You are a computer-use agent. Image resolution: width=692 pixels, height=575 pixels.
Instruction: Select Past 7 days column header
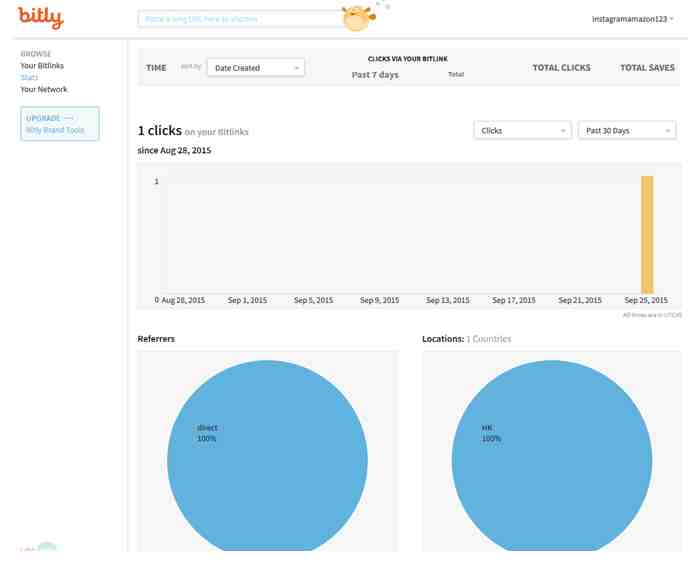point(375,75)
